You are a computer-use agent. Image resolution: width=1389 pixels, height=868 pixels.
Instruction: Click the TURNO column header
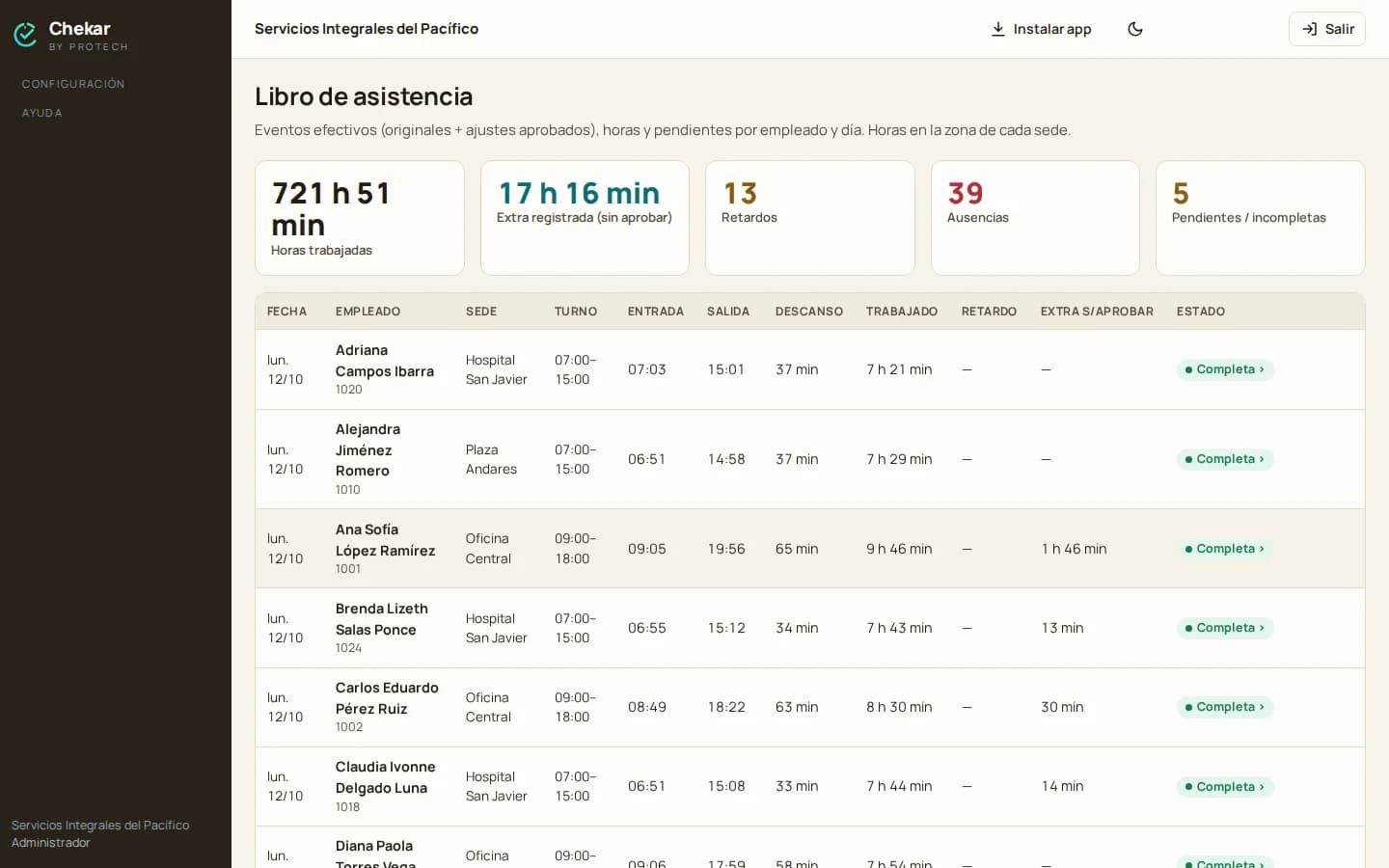pyautogui.click(x=576, y=312)
